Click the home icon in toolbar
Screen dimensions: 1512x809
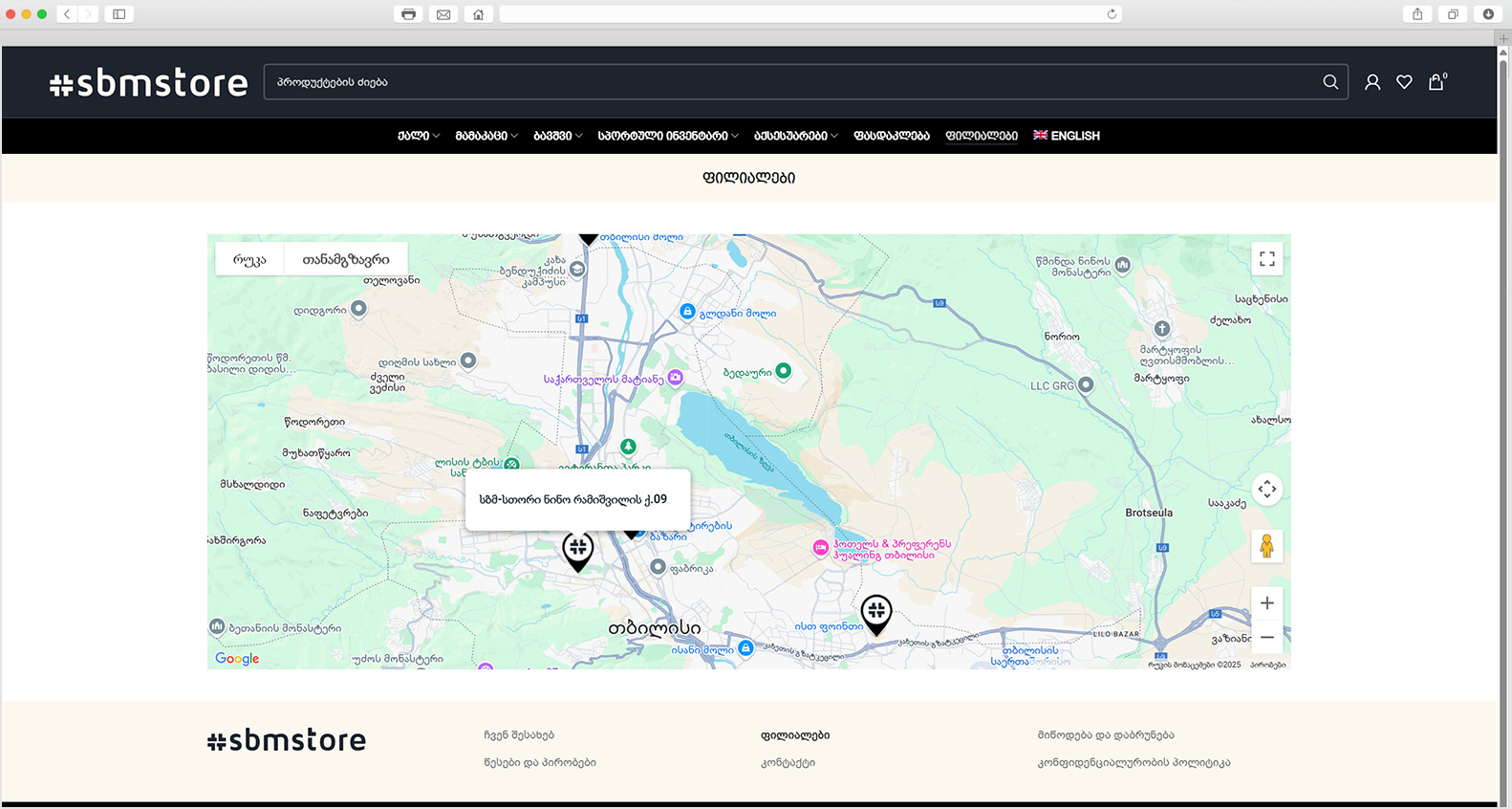tap(479, 14)
